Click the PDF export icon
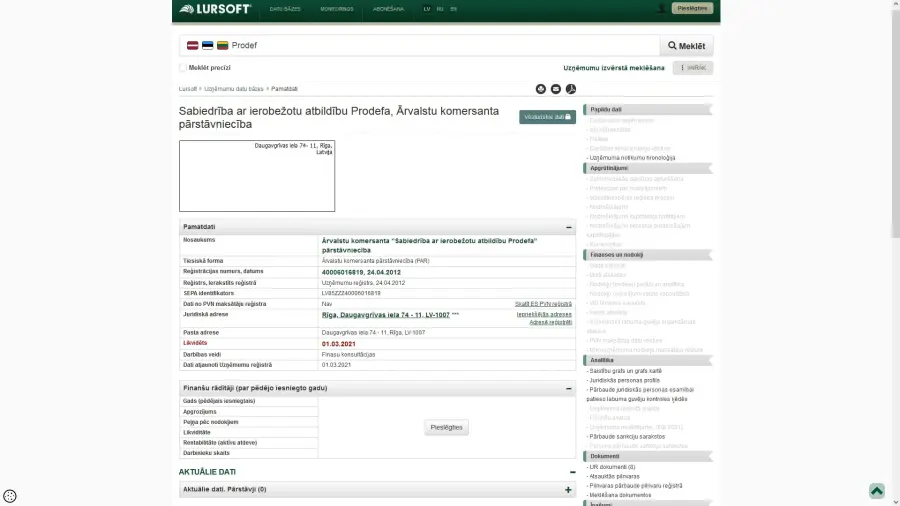Screen dimensions: 900x506 [x=571, y=89]
